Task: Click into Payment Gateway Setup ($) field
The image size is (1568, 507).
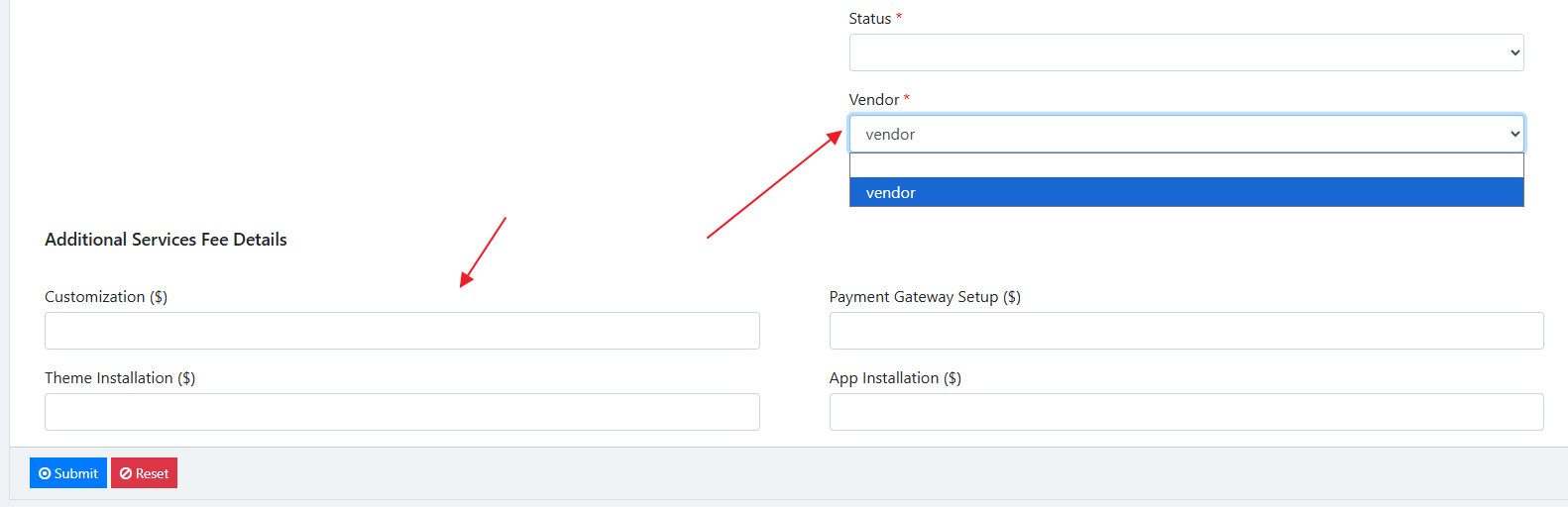Action: 1185,331
